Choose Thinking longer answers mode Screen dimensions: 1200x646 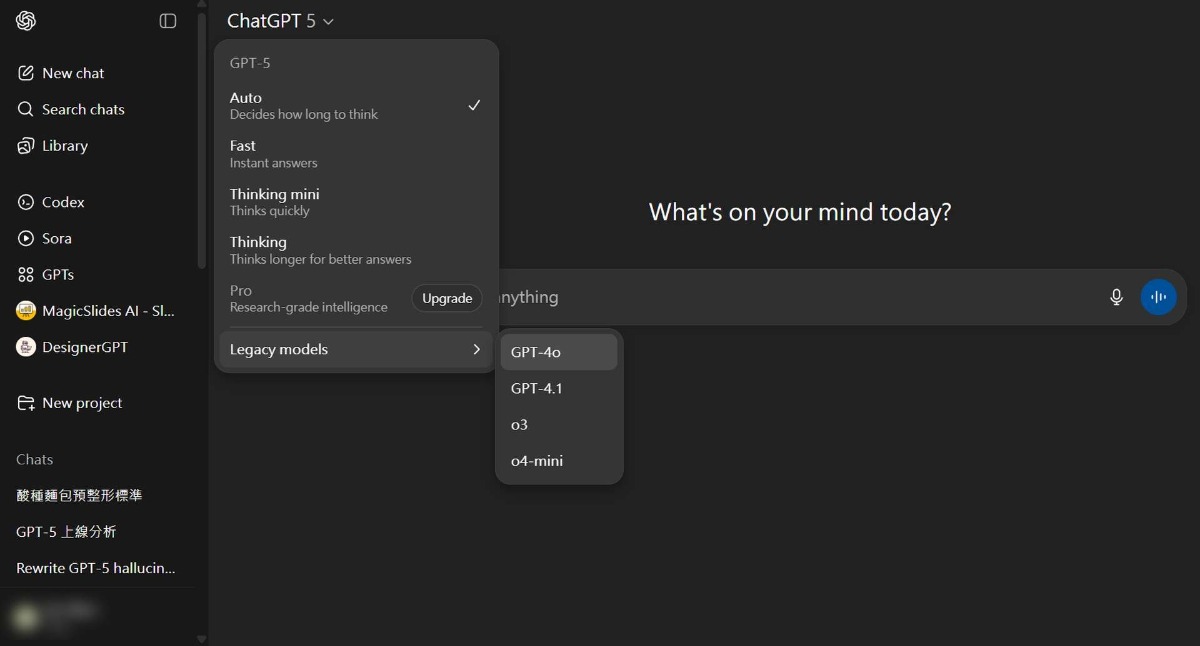pyautogui.click(x=356, y=250)
